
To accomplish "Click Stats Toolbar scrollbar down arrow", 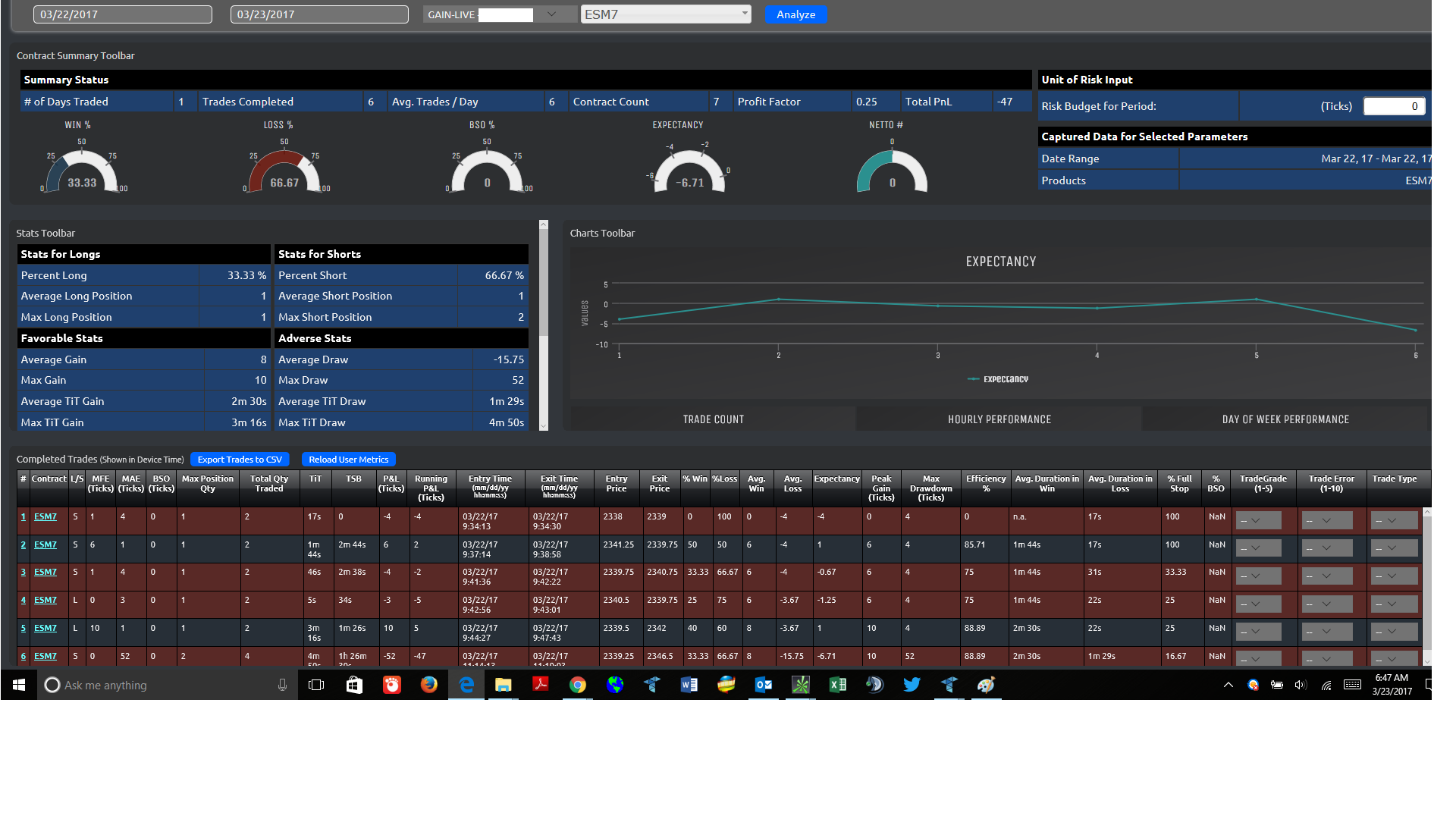I will pos(543,426).
